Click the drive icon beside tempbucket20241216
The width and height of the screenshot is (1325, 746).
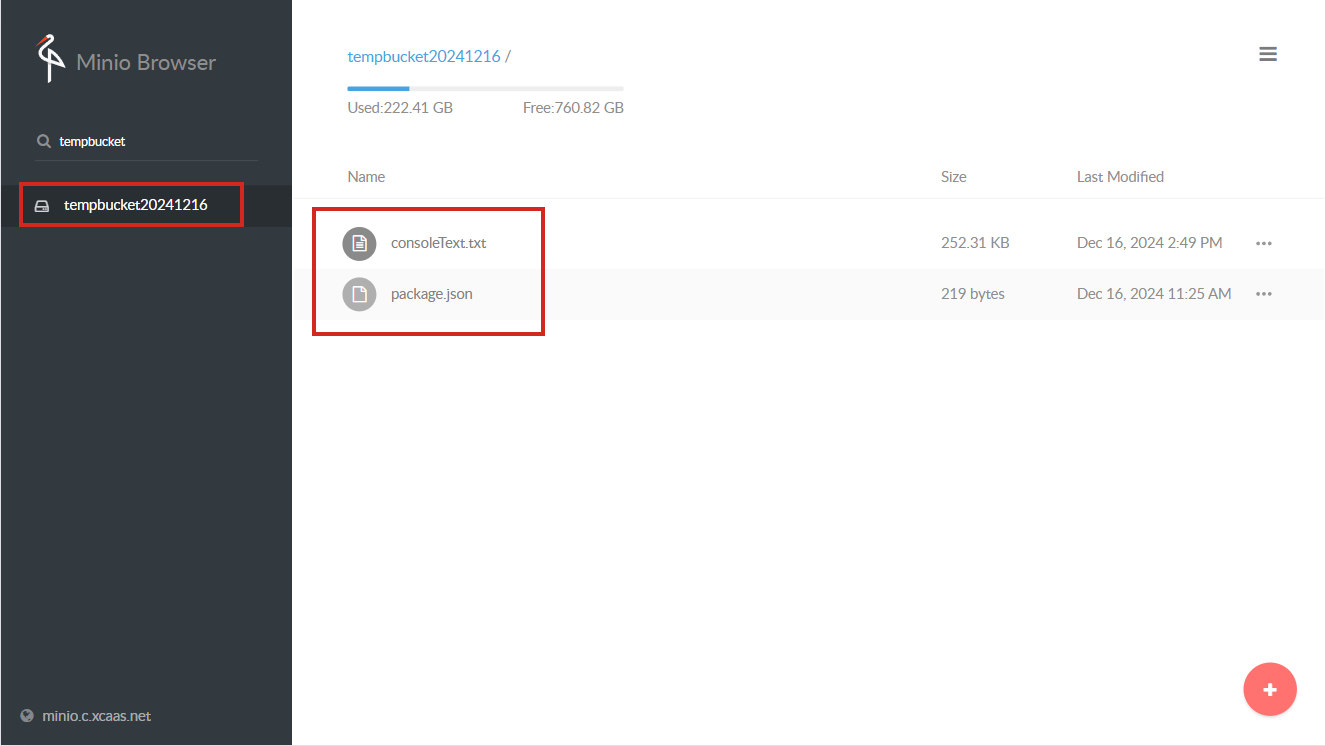point(42,206)
